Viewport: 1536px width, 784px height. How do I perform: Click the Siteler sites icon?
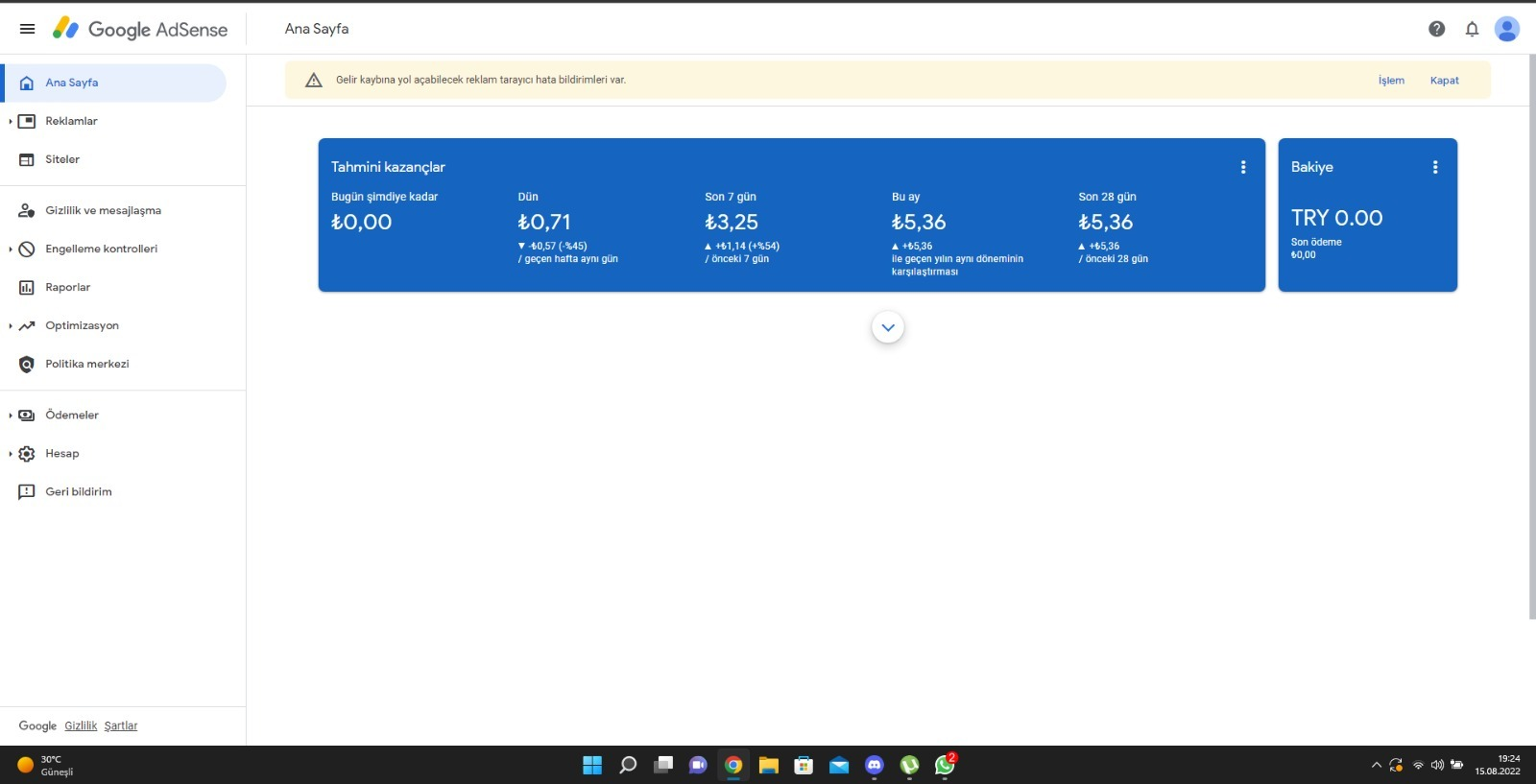point(27,159)
